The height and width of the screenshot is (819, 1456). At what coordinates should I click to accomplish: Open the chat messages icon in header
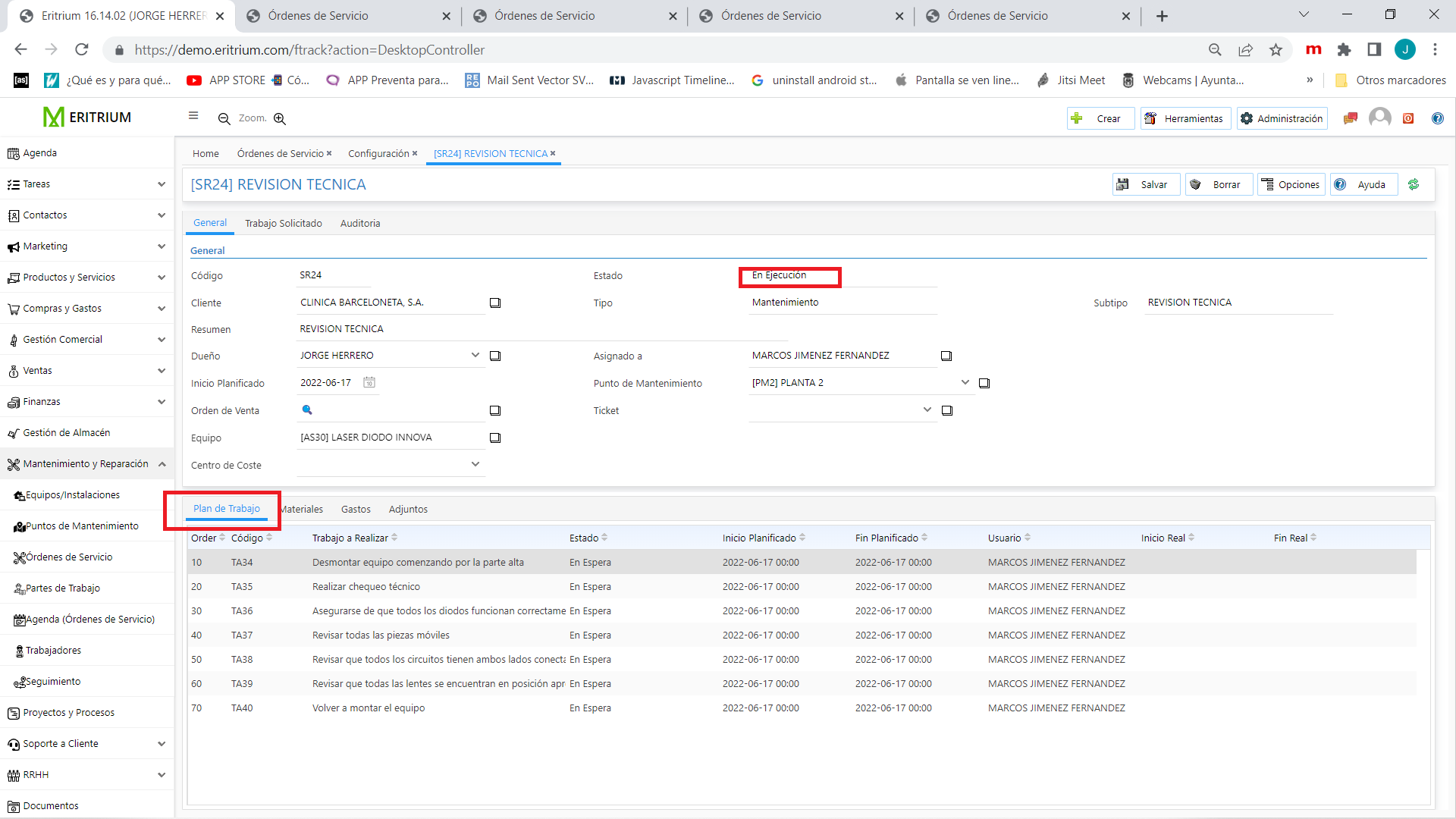[1350, 118]
